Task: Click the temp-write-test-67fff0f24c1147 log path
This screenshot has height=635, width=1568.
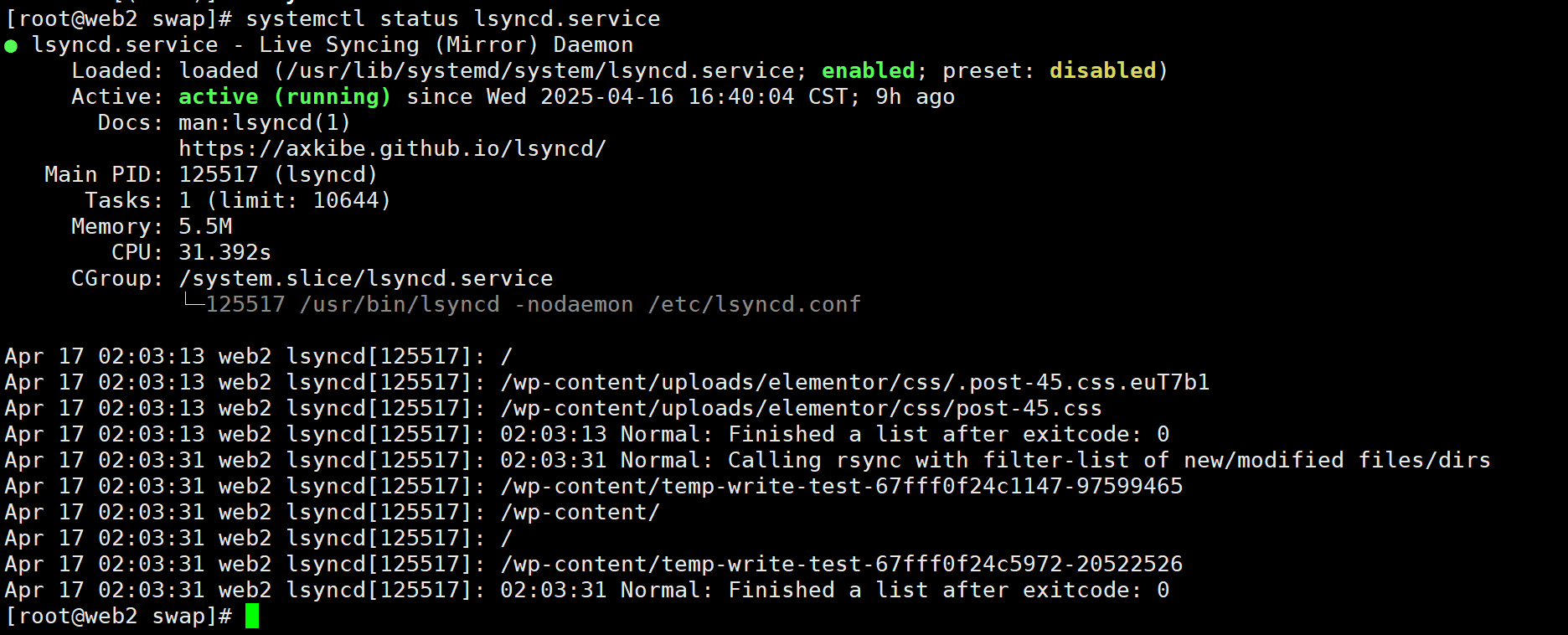Action: click(842, 487)
